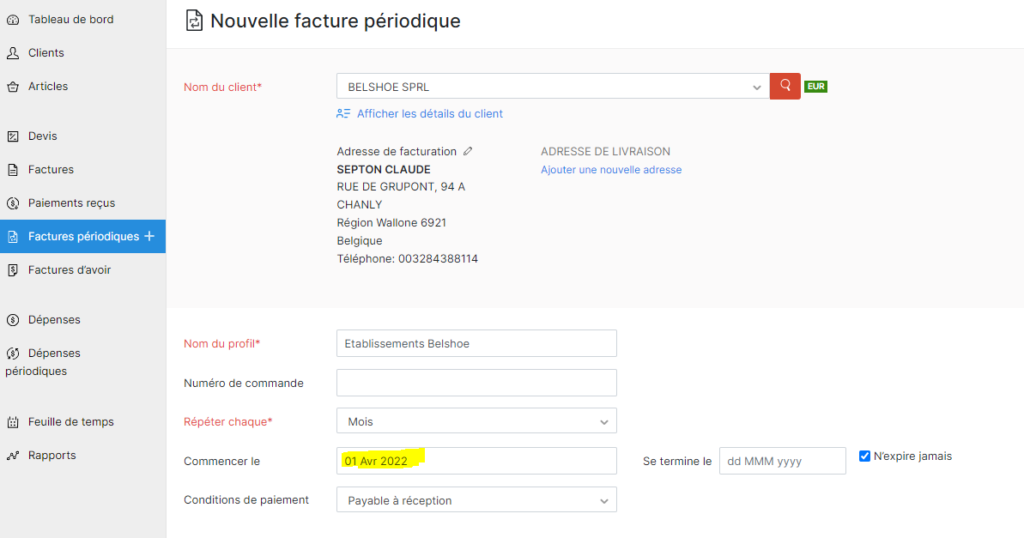Click the Feuille de temps calendar icon
Screen dimensions: 1024x538
(x=13, y=422)
